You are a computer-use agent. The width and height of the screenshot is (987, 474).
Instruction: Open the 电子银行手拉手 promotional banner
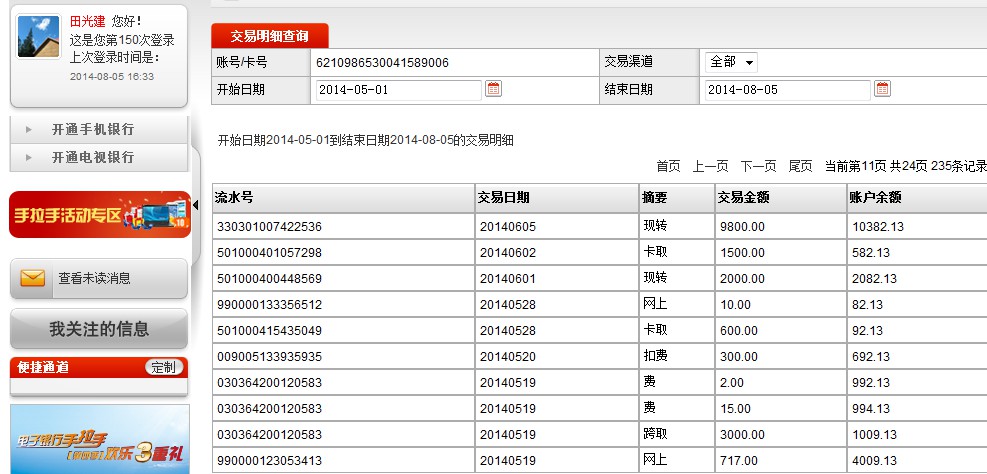(x=99, y=440)
